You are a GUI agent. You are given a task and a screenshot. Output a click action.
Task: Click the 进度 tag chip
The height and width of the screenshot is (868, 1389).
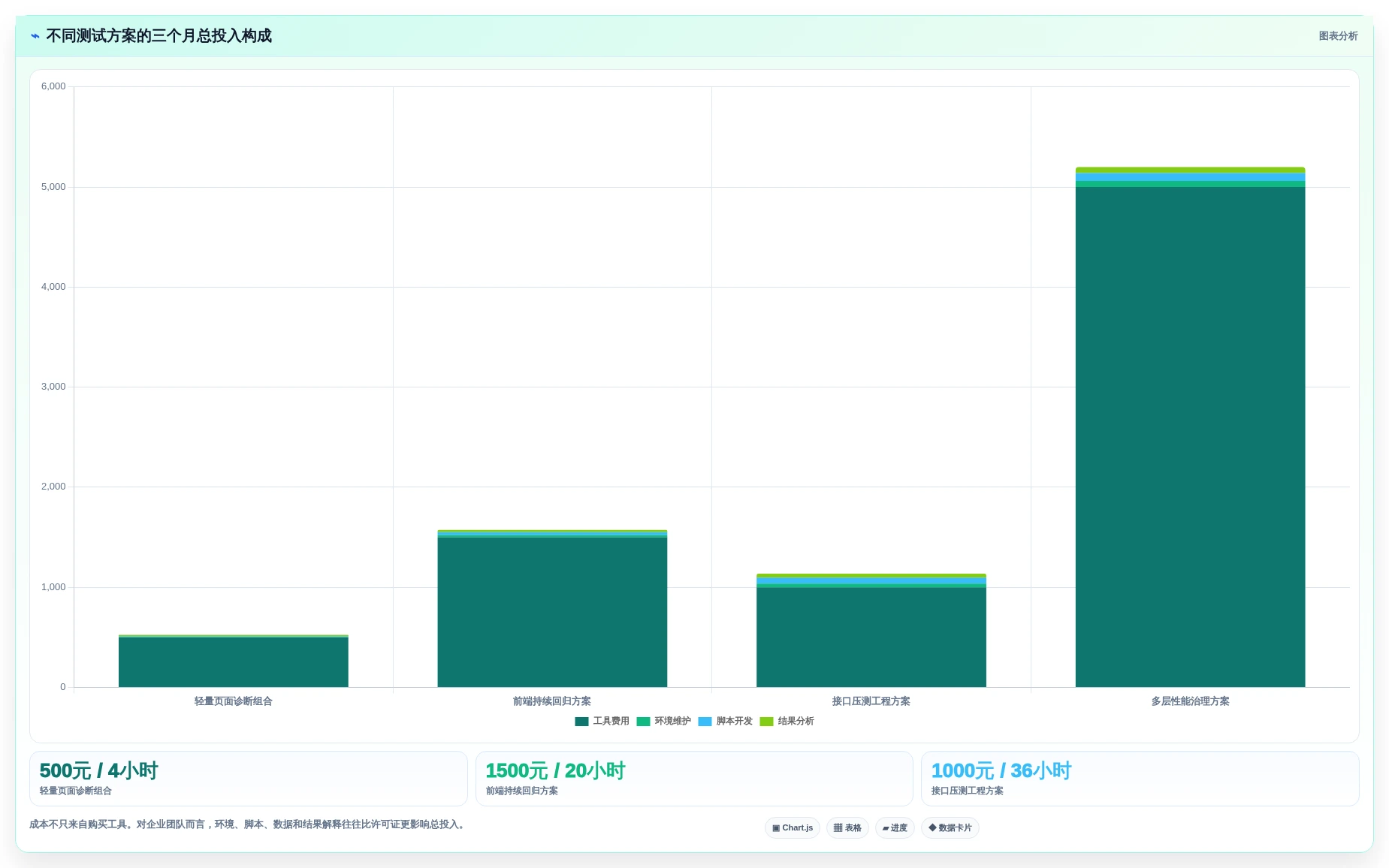click(x=895, y=827)
